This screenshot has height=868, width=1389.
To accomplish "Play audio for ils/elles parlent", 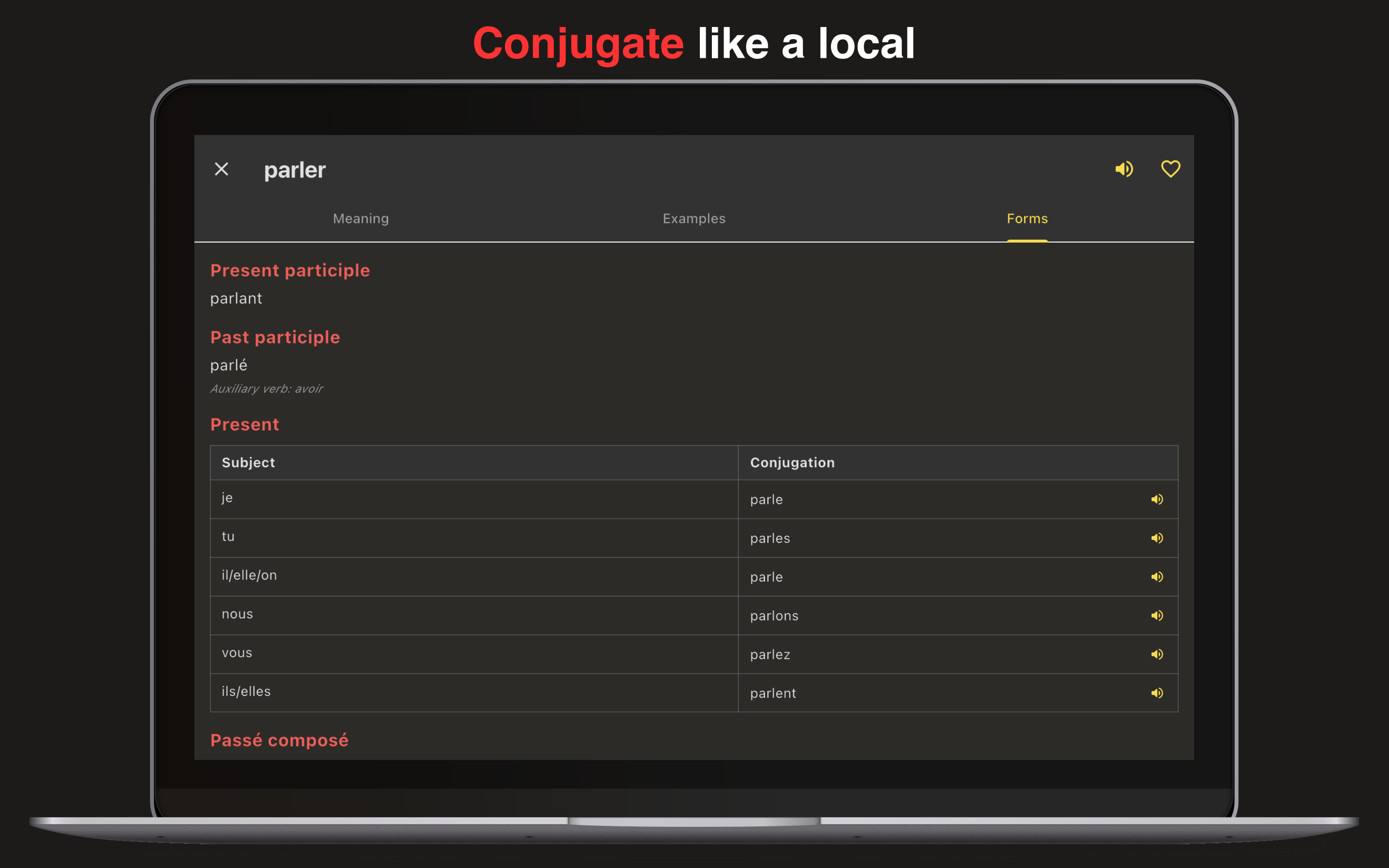I will (1157, 693).
